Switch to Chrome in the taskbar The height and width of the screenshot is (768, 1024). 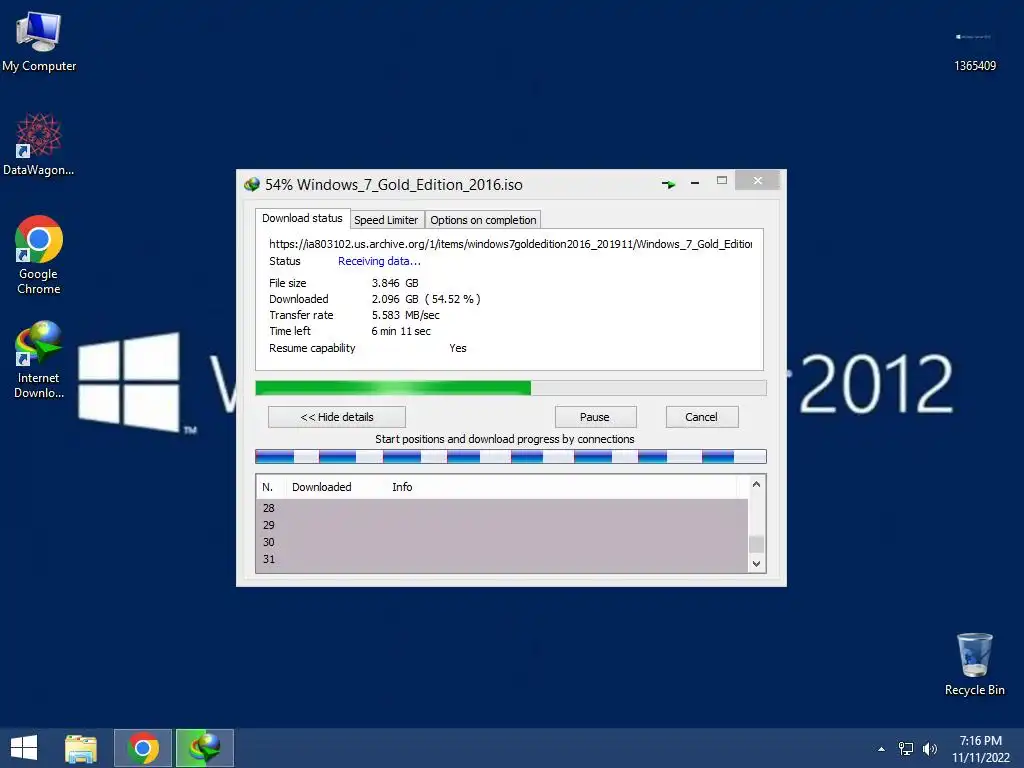click(x=143, y=748)
